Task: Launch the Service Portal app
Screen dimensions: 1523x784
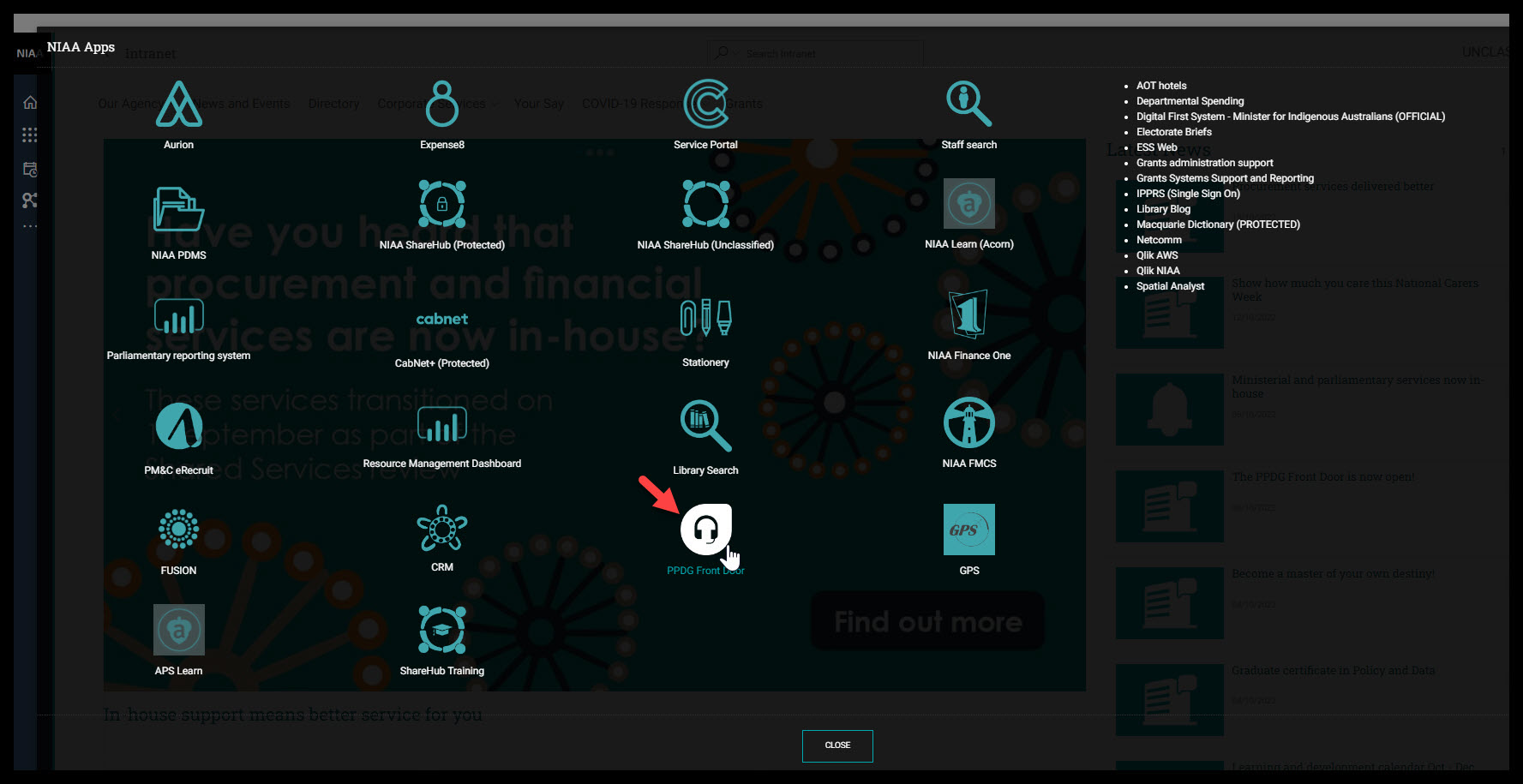Action: (x=705, y=105)
